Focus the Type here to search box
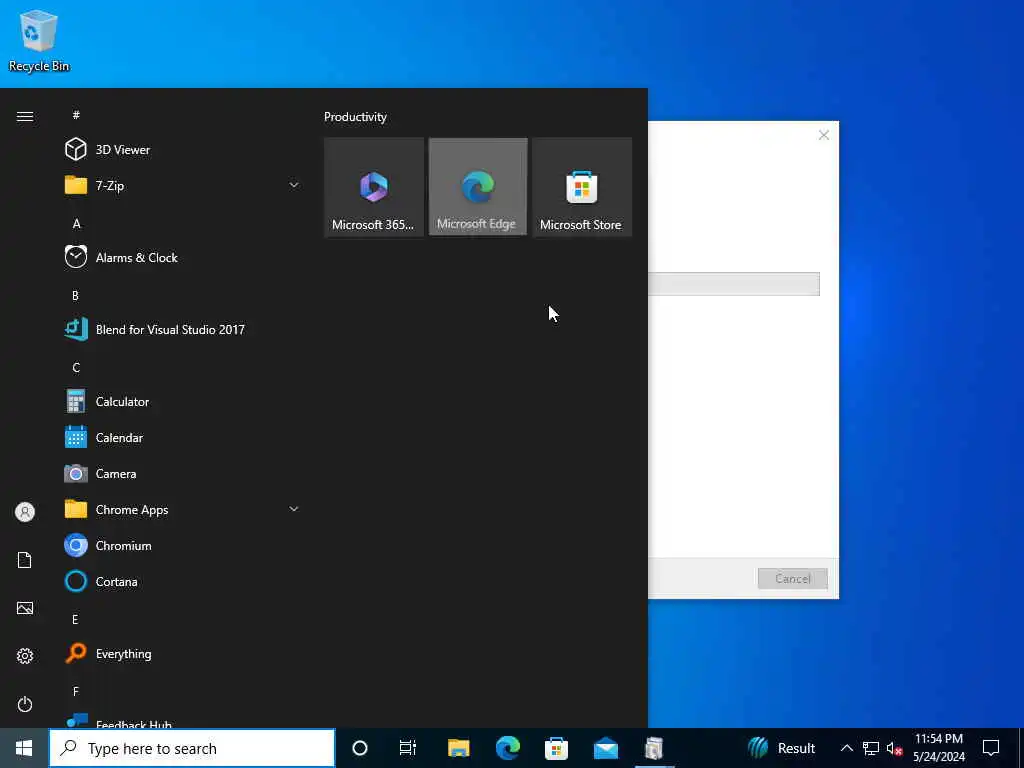This screenshot has height=768, width=1024. (x=192, y=748)
